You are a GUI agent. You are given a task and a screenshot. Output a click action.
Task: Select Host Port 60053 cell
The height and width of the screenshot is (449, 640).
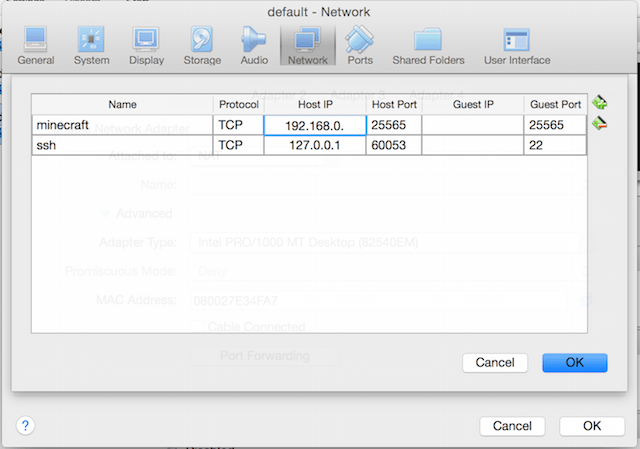[394, 145]
